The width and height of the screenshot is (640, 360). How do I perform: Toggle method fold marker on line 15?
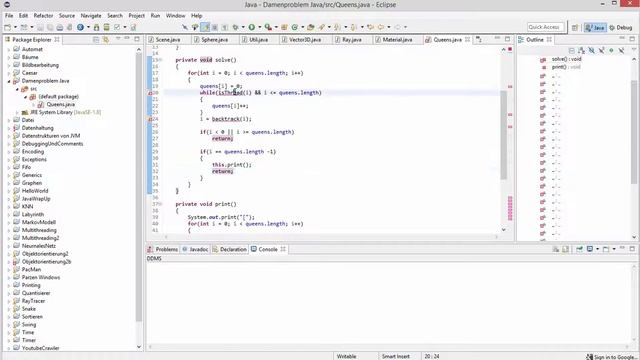(x=161, y=60)
